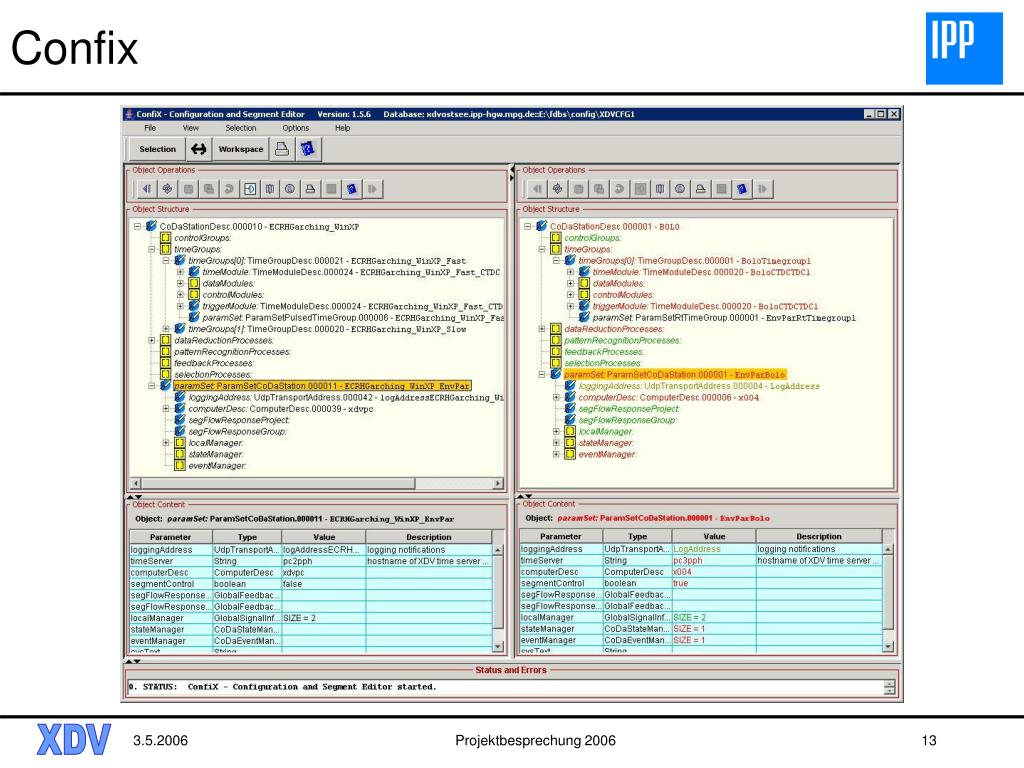Open the Help menu
The height and width of the screenshot is (768, 1024).
click(x=343, y=128)
